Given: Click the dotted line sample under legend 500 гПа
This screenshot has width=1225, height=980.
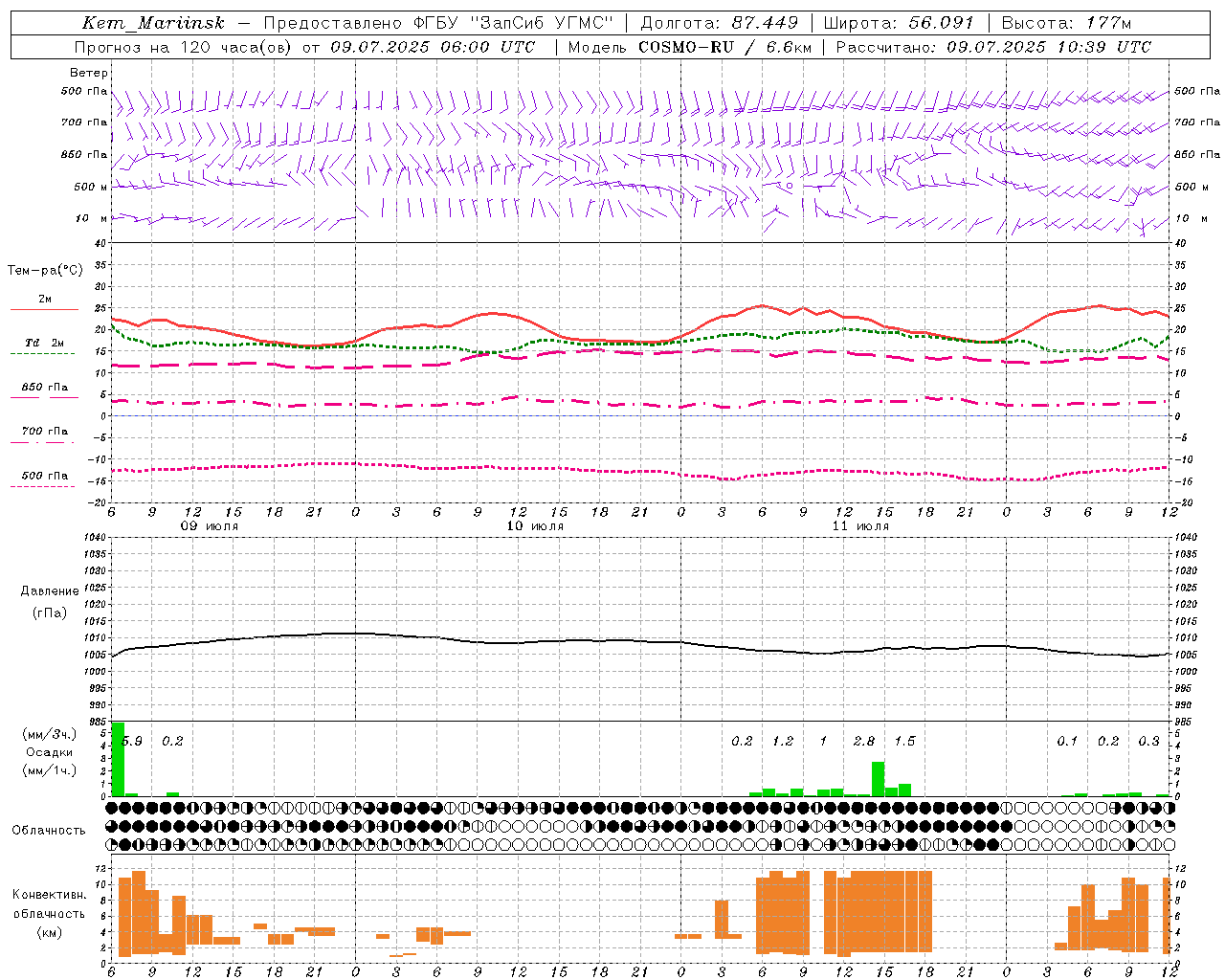Looking at the screenshot, I should tap(42, 486).
